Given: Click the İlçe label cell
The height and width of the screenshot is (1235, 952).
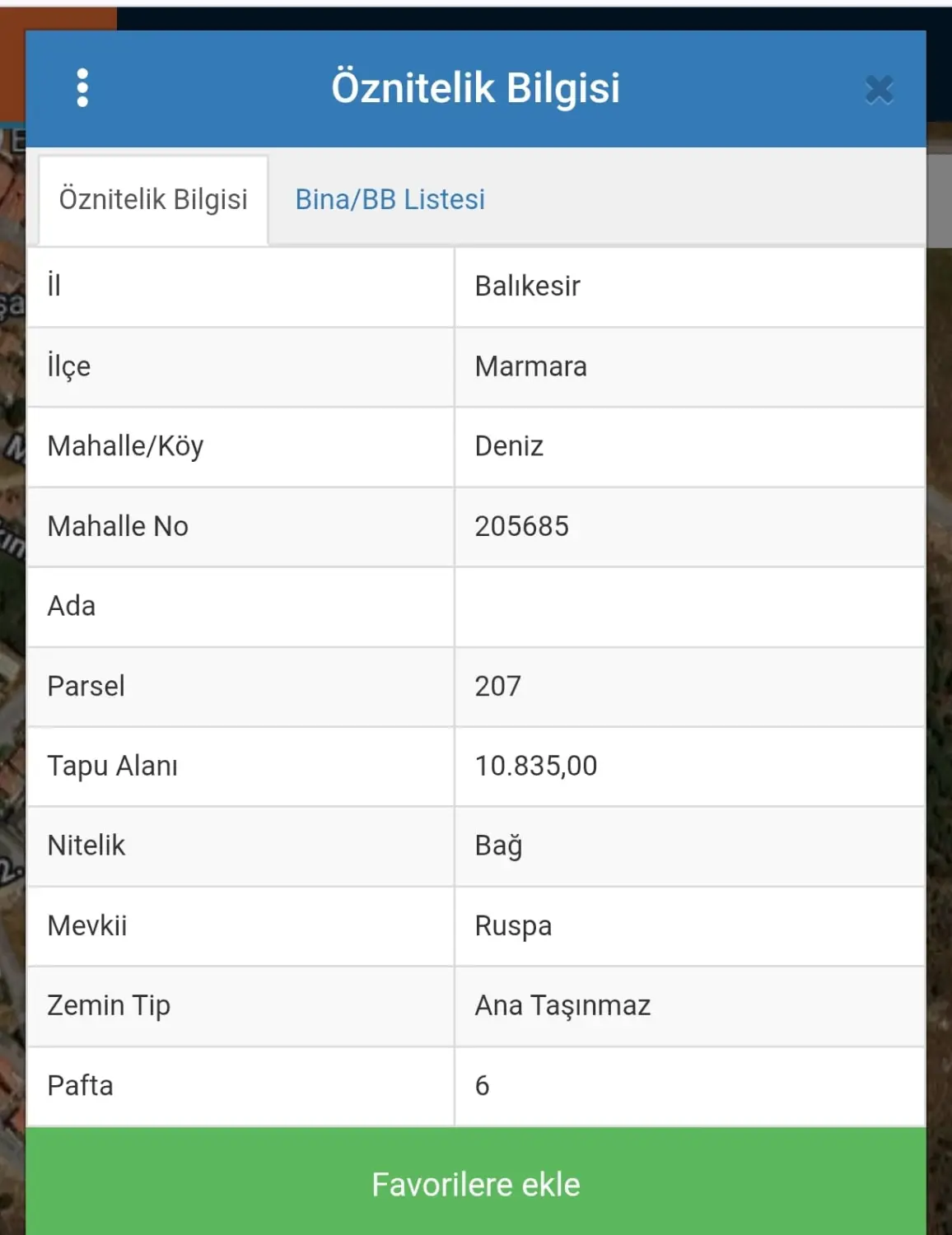Looking at the screenshot, I should (x=240, y=366).
